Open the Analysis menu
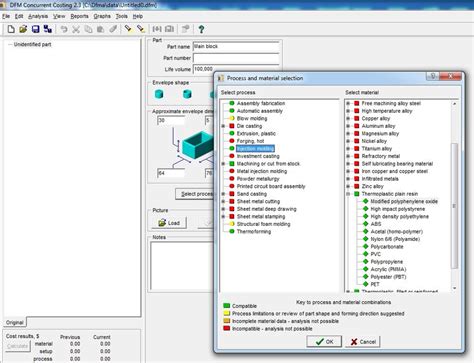474x363 pixels. coord(38,16)
